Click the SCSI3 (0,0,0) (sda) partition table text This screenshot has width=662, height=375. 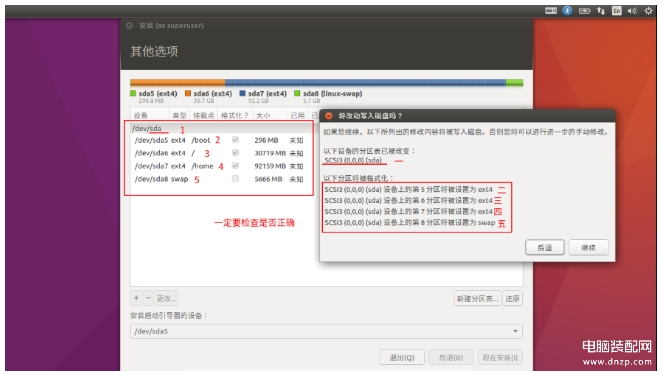353,160
